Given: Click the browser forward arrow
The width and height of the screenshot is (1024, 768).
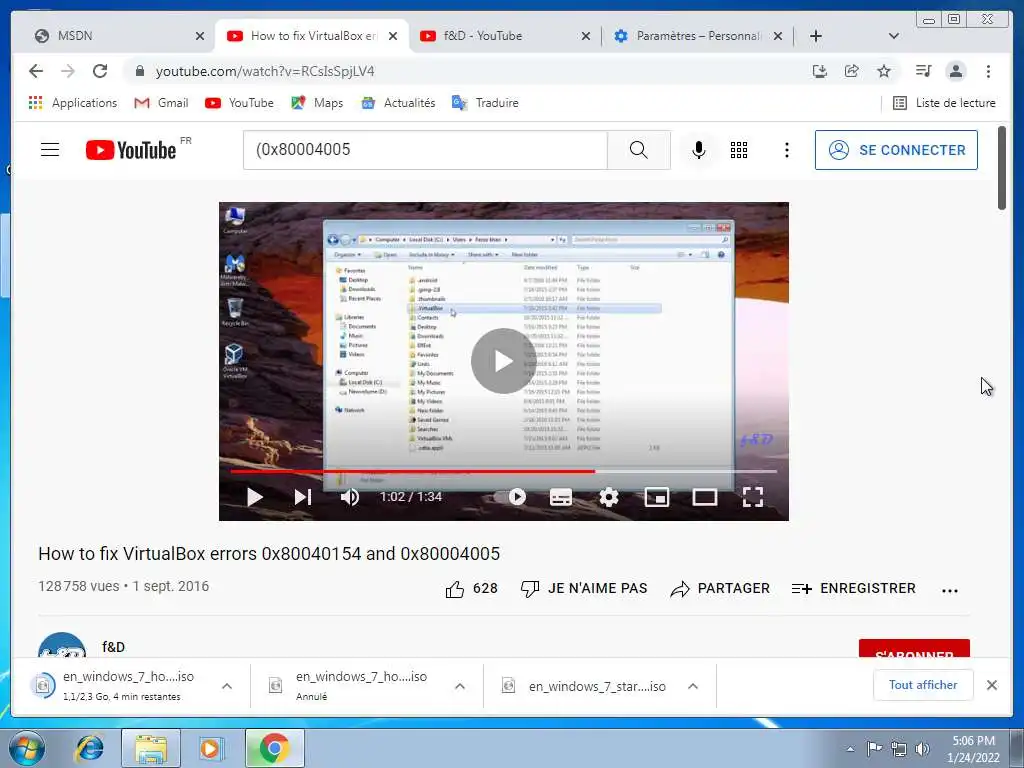Looking at the screenshot, I should [x=67, y=71].
